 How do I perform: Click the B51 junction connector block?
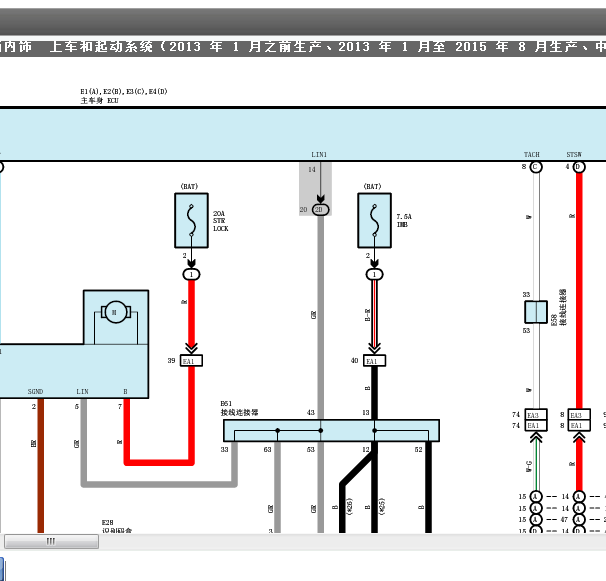point(331,430)
